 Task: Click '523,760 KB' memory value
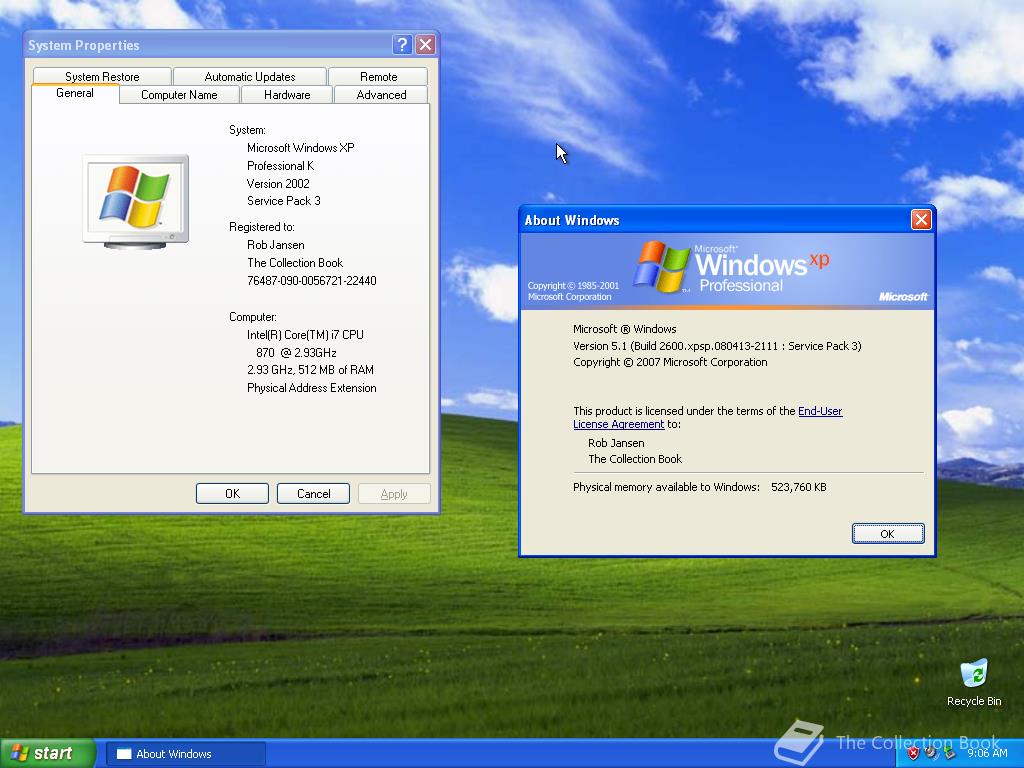(x=799, y=487)
